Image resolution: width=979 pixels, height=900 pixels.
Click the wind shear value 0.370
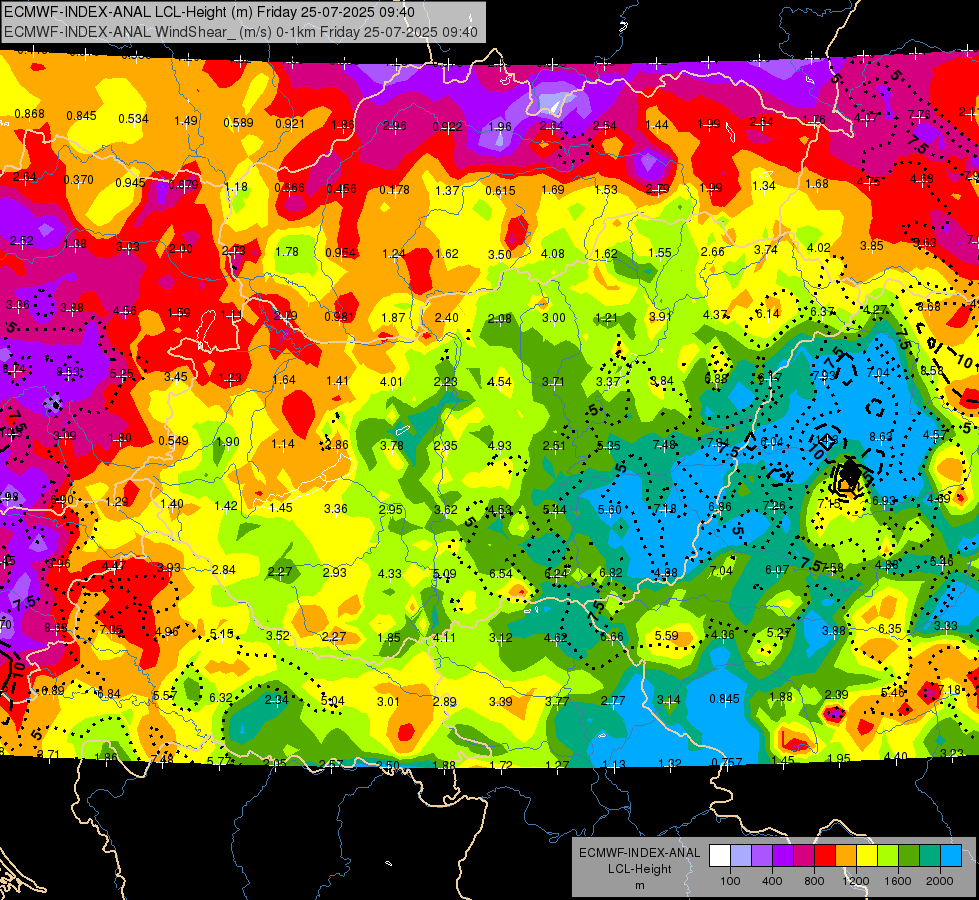(79, 180)
